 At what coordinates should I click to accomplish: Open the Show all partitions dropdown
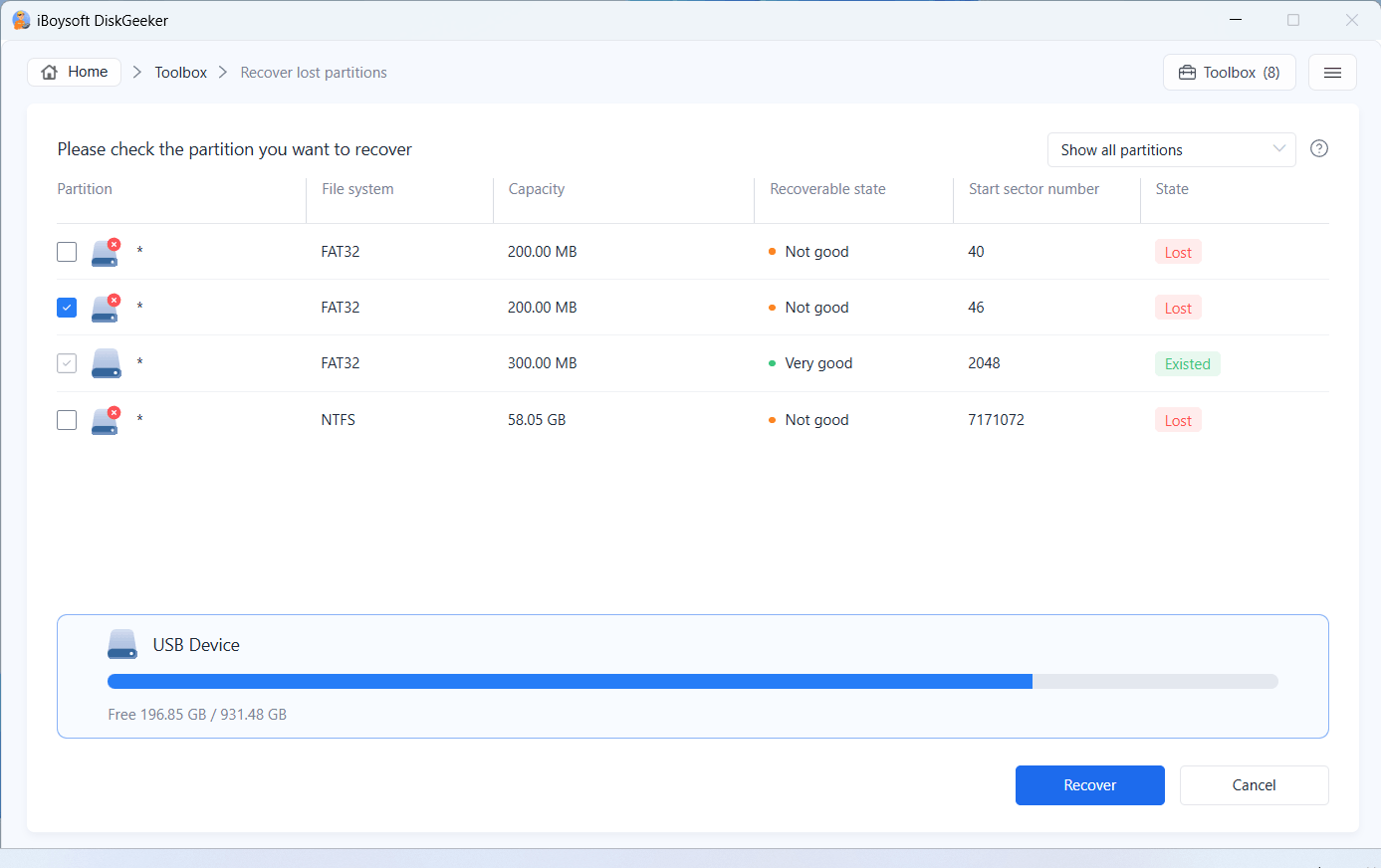coord(1171,149)
